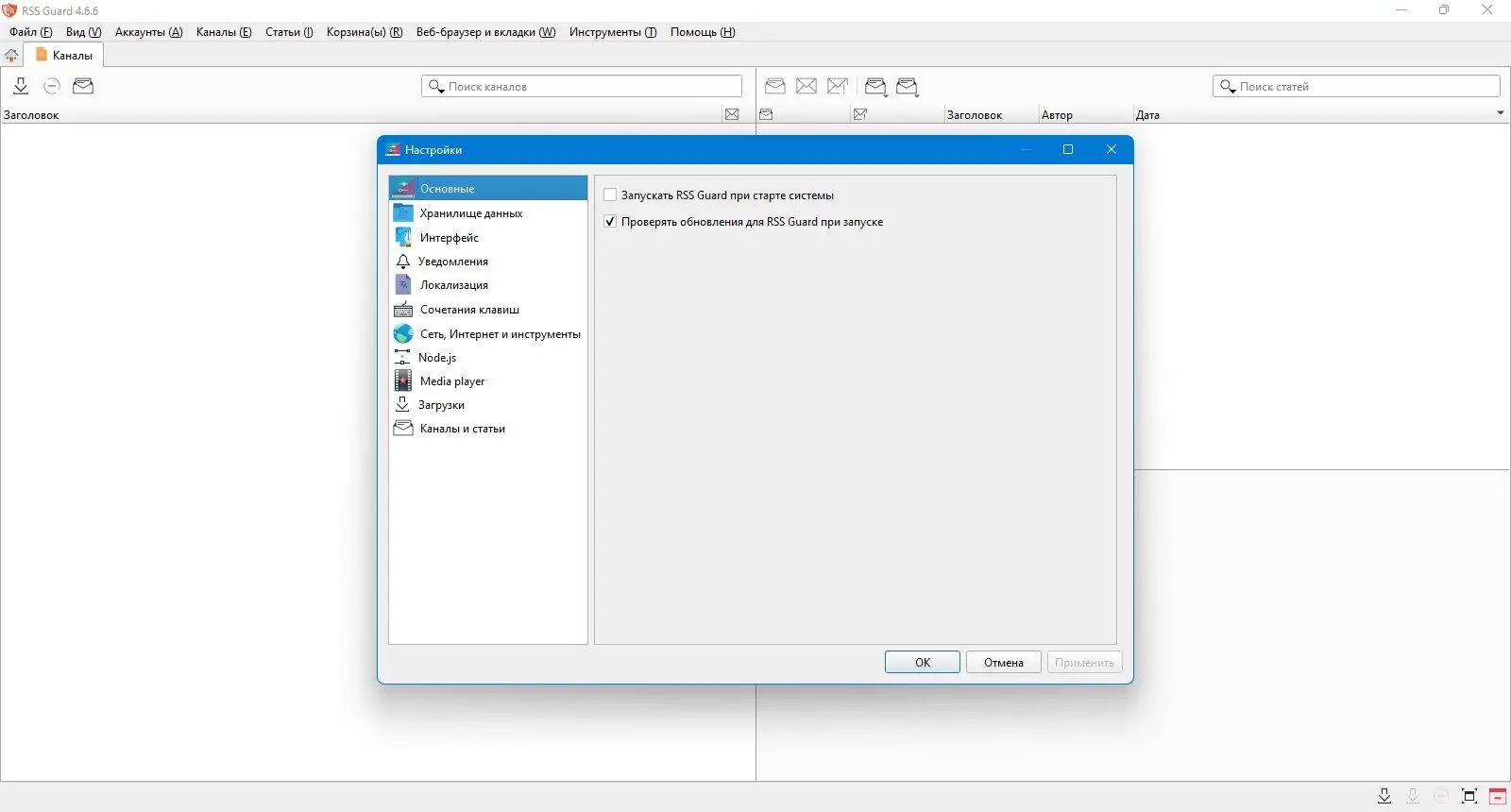Open the Инструменты menu
Image resolution: width=1511 pixels, height=812 pixels.
pyautogui.click(x=613, y=32)
